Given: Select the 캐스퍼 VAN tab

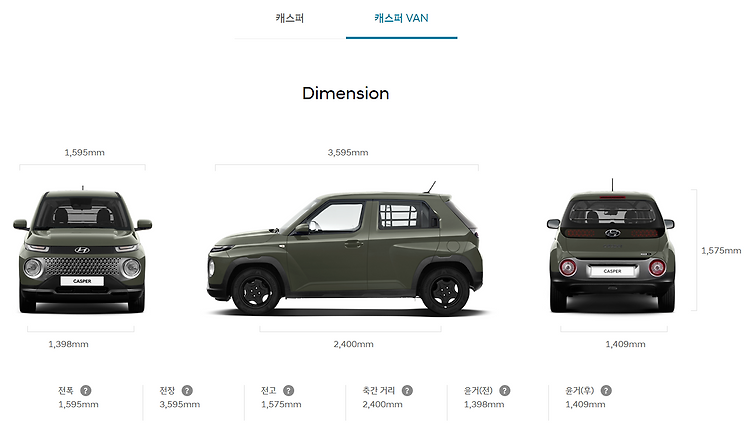Looking at the screenshot, I should [401, 19].
